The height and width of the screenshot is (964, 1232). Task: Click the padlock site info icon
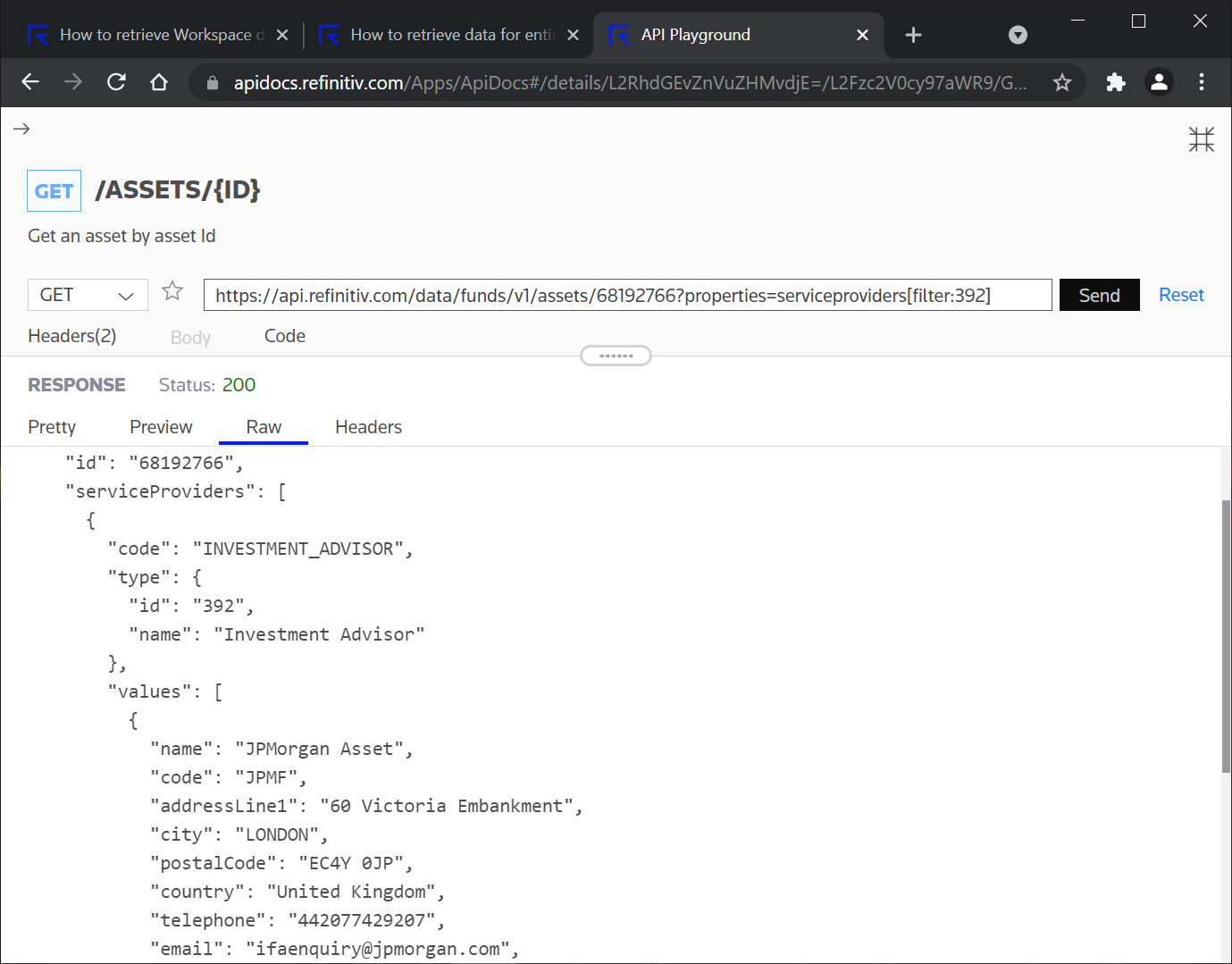coord(212,83)
